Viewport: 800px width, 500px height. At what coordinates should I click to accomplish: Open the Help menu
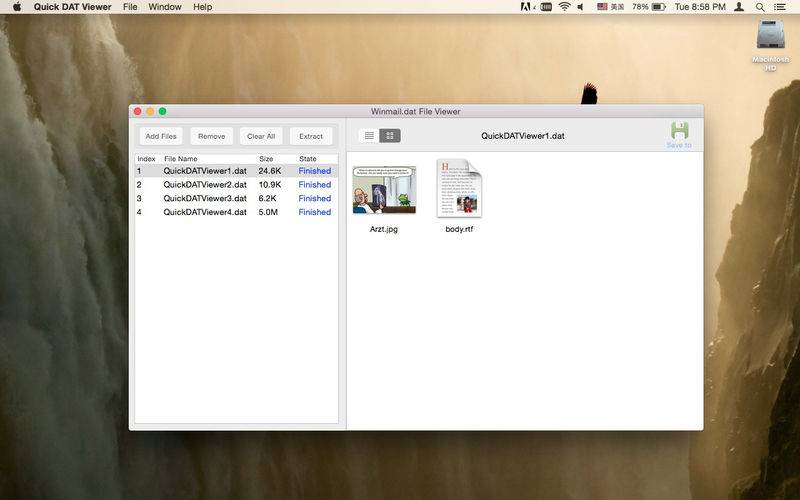click(x=203, y=7)
